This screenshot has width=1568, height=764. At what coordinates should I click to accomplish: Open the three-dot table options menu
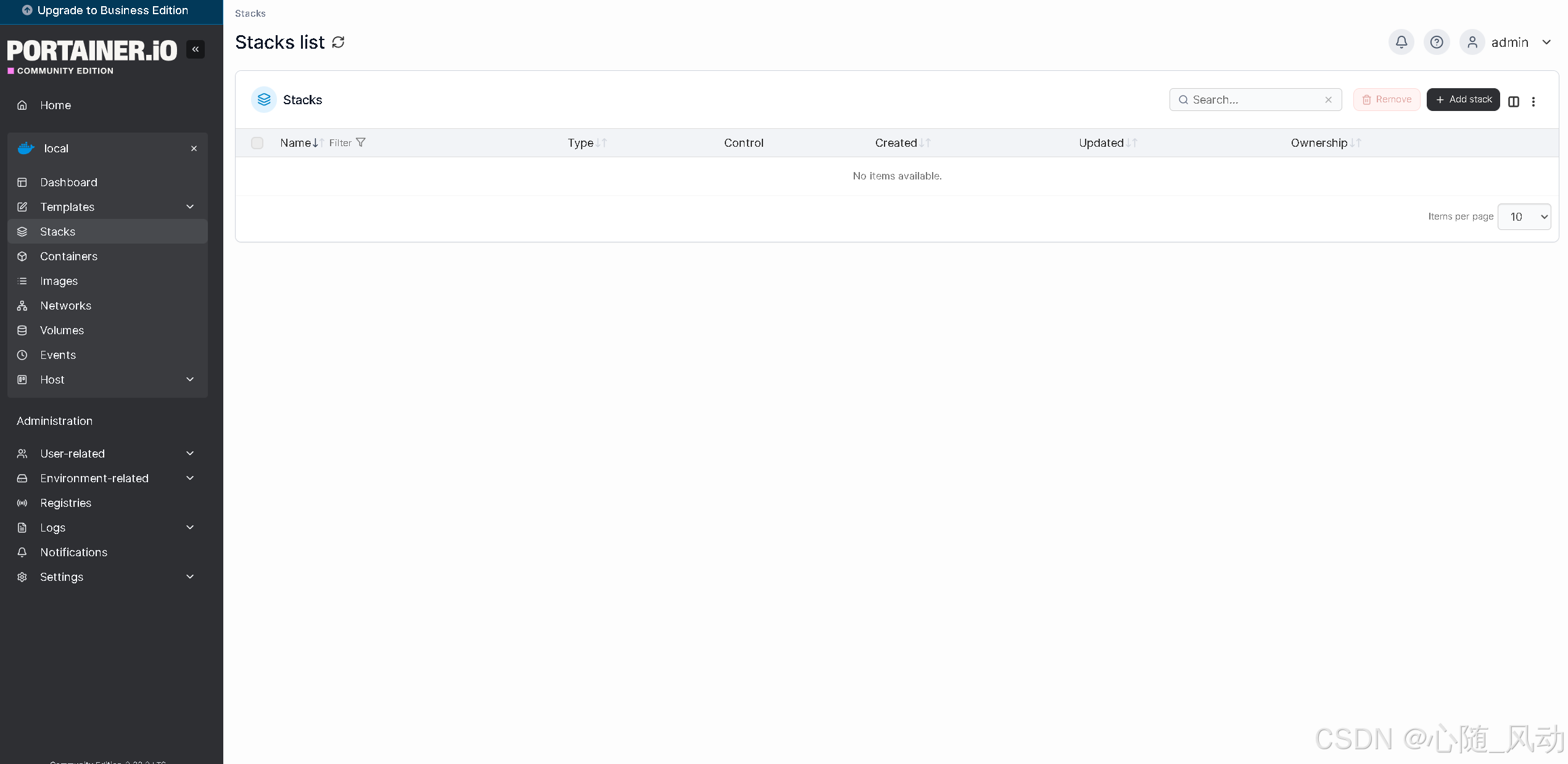1533,101
